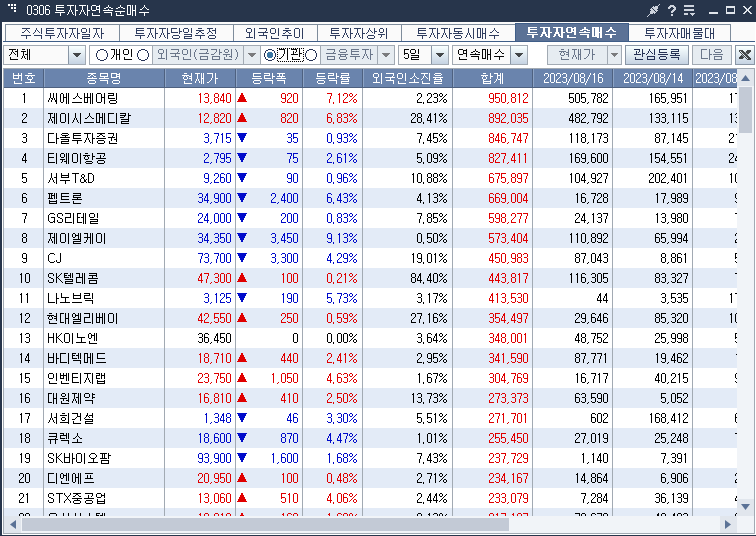Click the vertical scrollbar down arrow
Screen dimensions: 756x536
745,507
